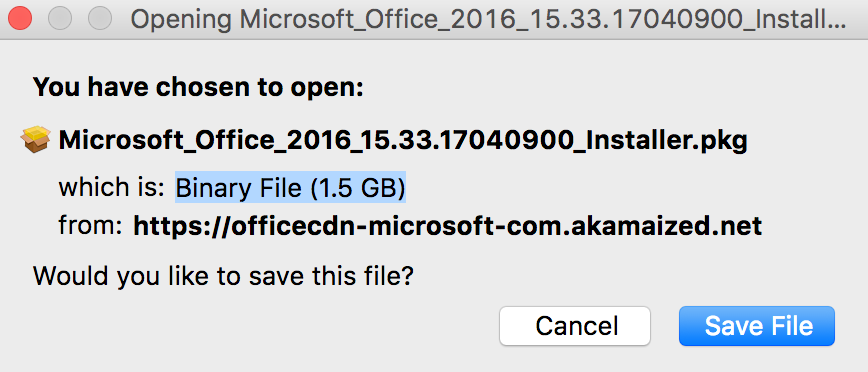
Task: Click the officecdn akamaized.net source URL
Action: click(x=448, y=226)
